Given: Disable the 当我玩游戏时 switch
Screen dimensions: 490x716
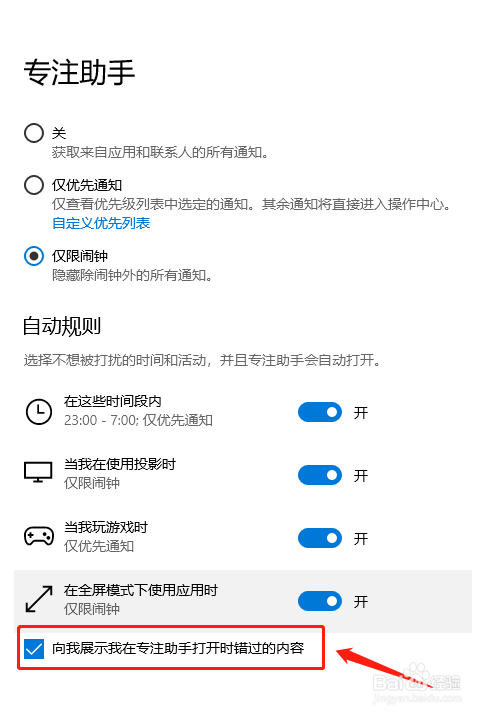Looking at the screenshot, I should [320, 538].
